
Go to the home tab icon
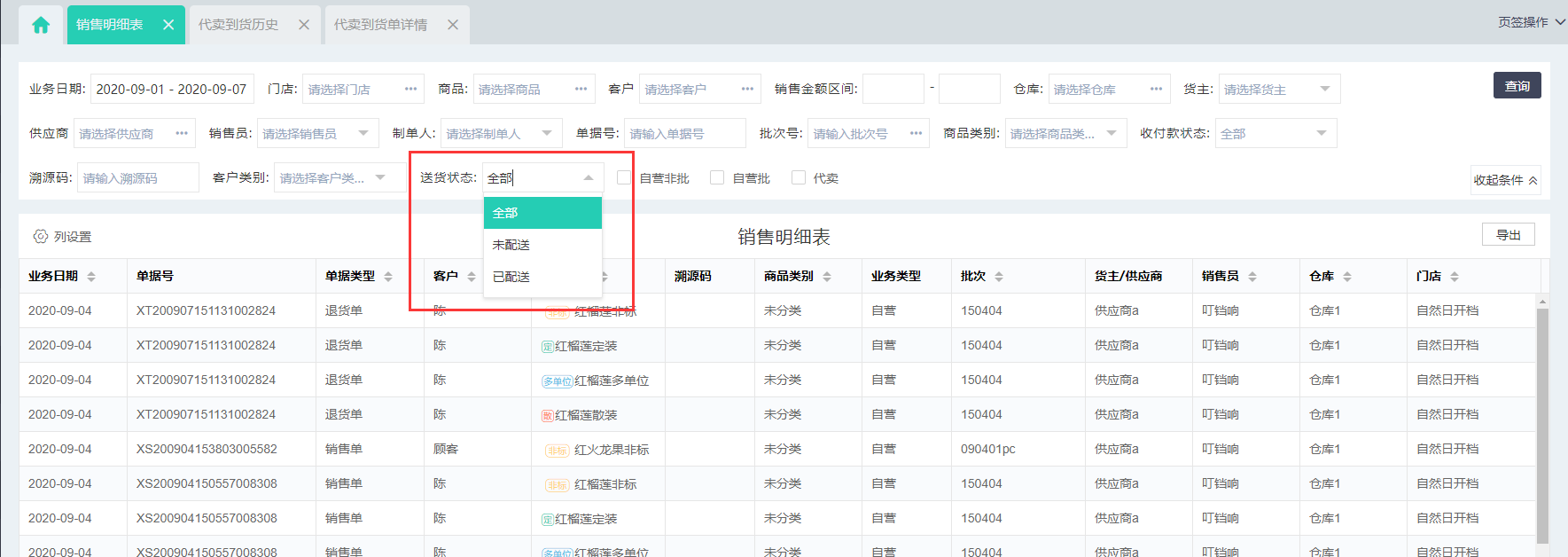coord(41,25)
